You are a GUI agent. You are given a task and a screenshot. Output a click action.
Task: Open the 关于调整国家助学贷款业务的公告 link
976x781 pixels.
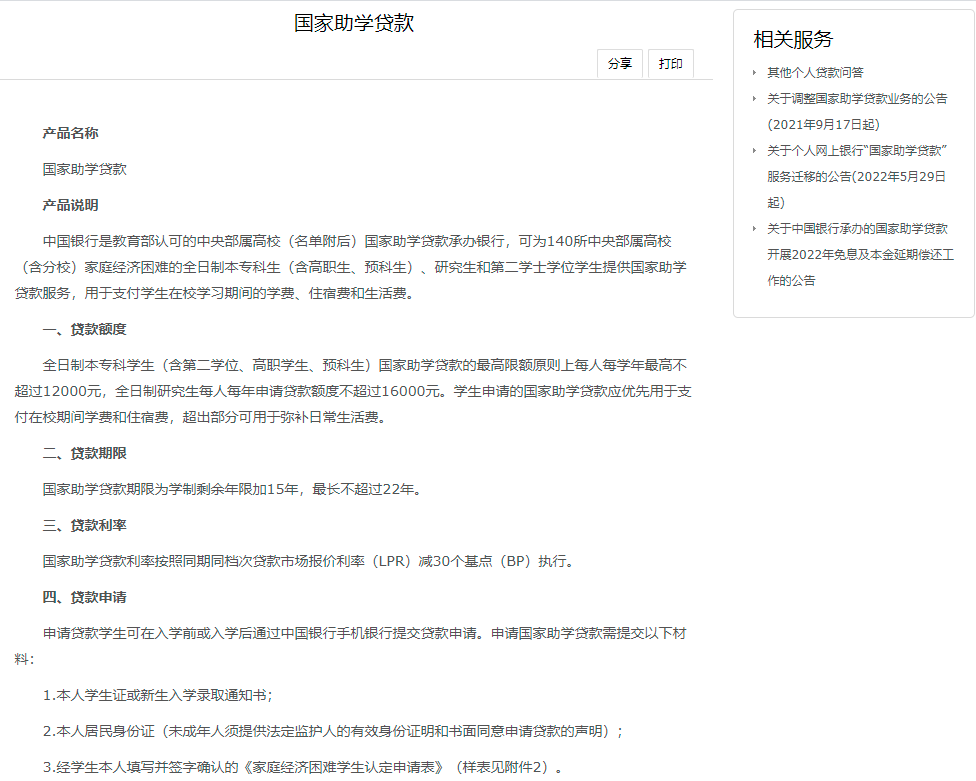click(857, 98)
